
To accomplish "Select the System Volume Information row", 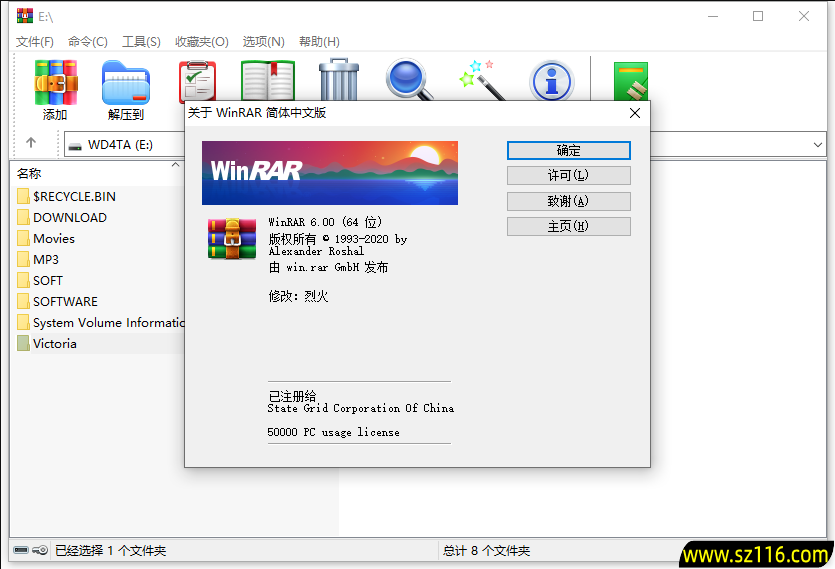I will [99, 322].
